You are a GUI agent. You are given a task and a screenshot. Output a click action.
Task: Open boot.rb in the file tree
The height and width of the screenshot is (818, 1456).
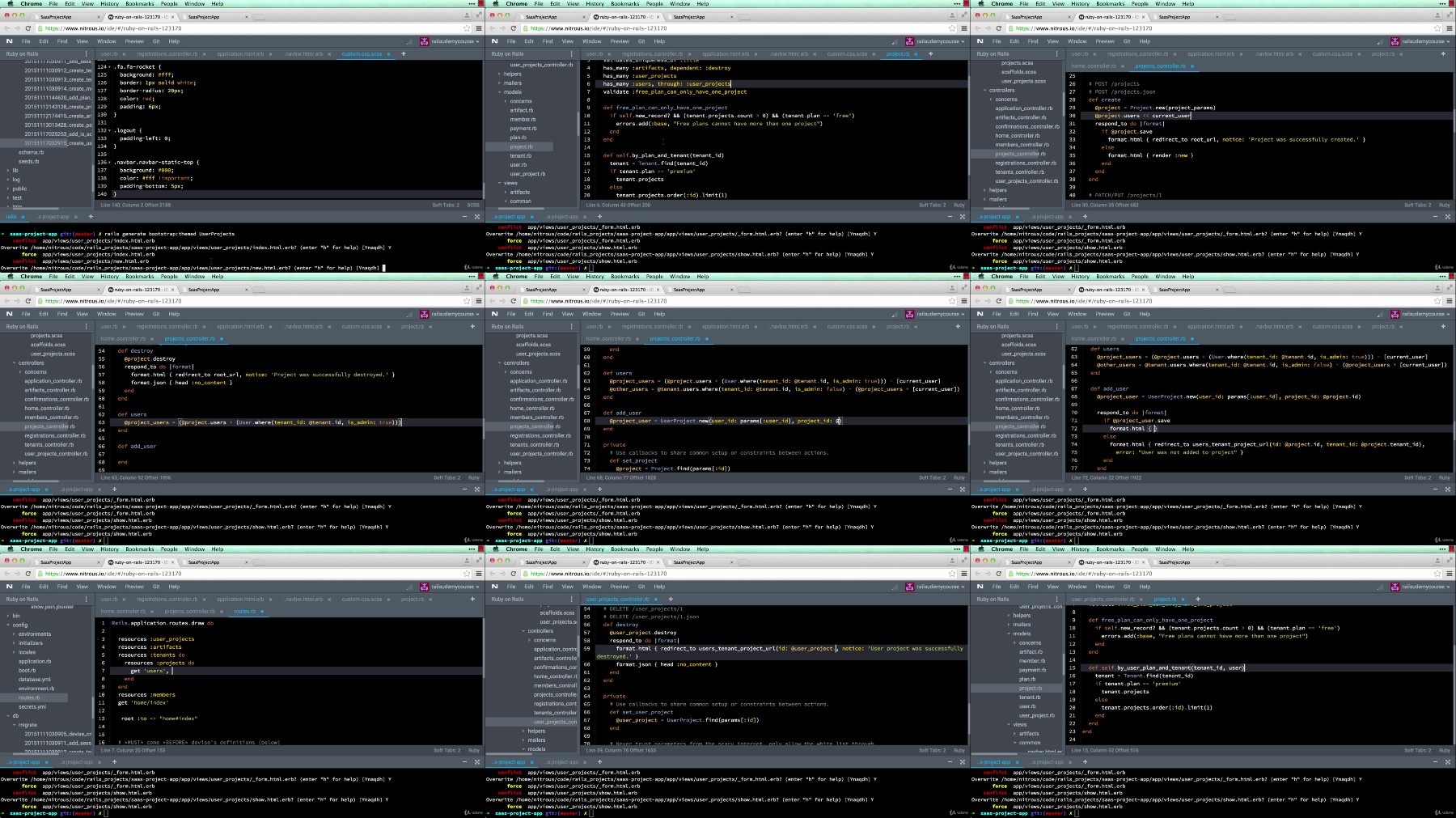pyautogui.click(x=27, y=671)
